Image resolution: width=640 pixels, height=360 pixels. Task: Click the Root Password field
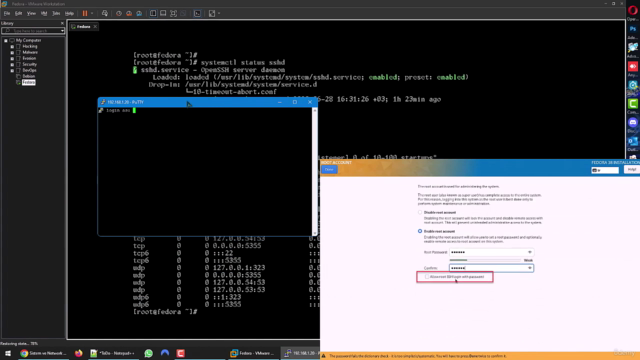[x=491, y=252]
